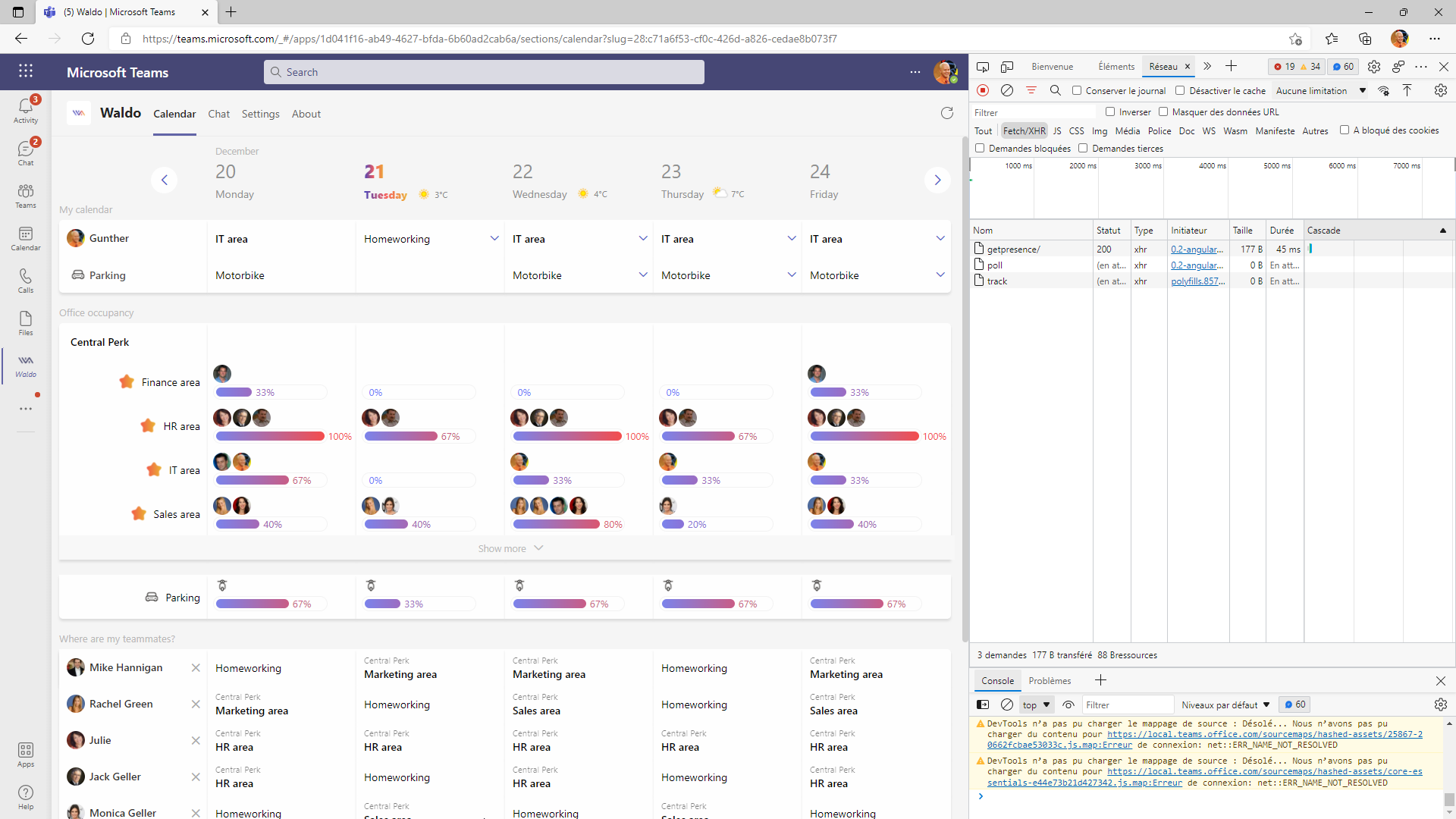1456x819 pixels.
Task: Open network settings gear in DevTools
Action: tap(1441, 90)
